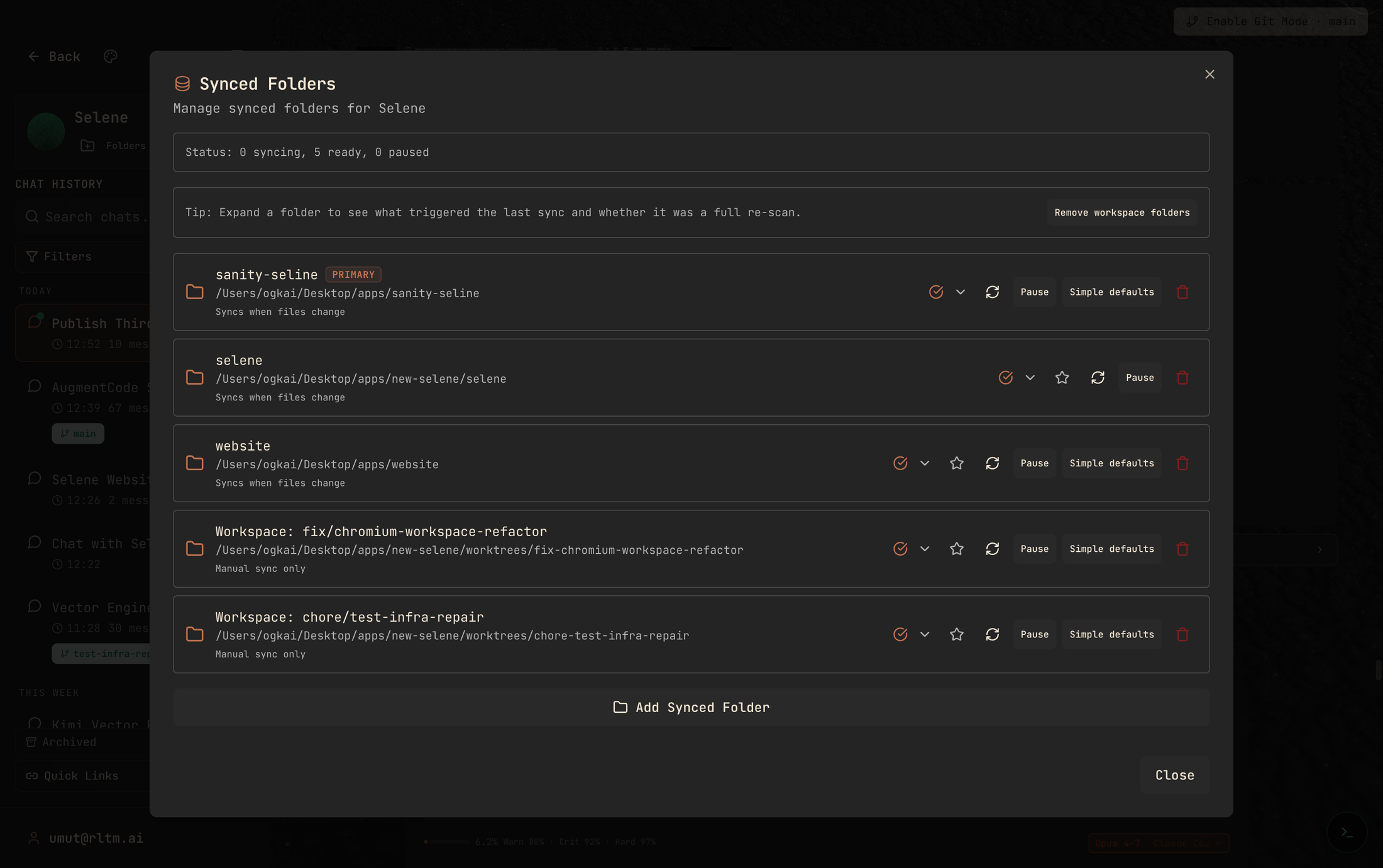This screenshot has height=868, width=1383.
Task: Click the sync status check icon for website
Action: (900, 463)
